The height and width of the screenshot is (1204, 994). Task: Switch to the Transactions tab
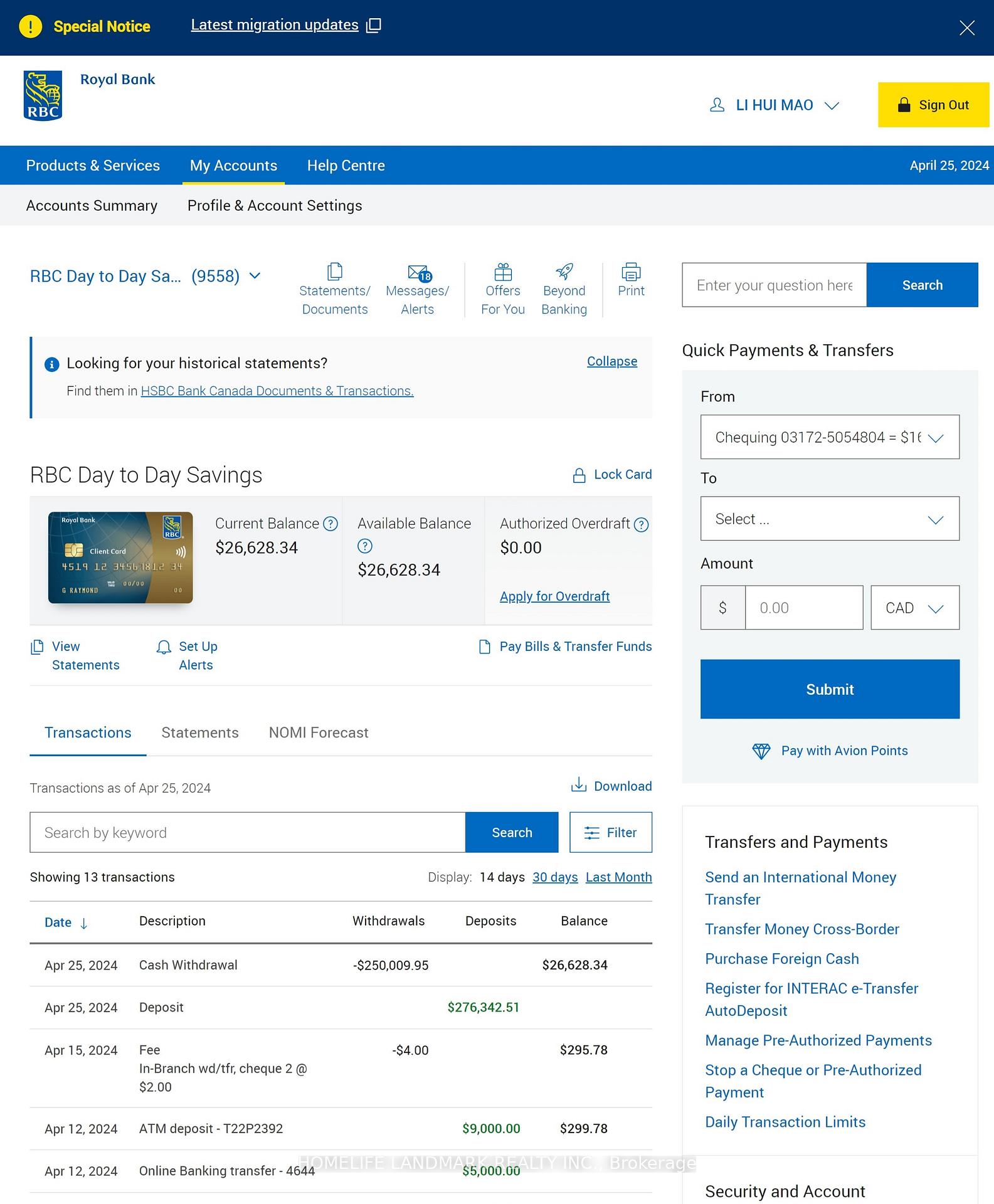tap(88, 732)
